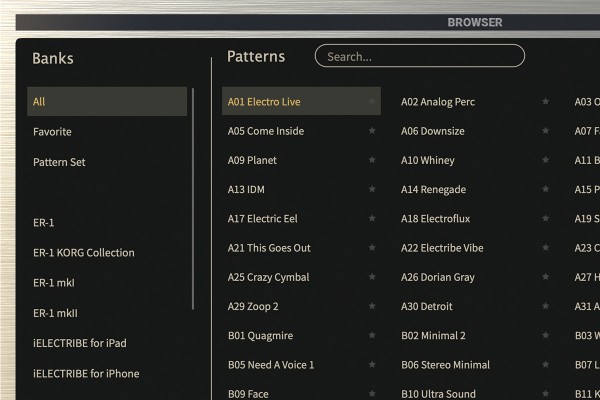The image size is (600, 400).
Task: Toggle star for A17 Electric Eel
Action: click(x=372, y=219)
